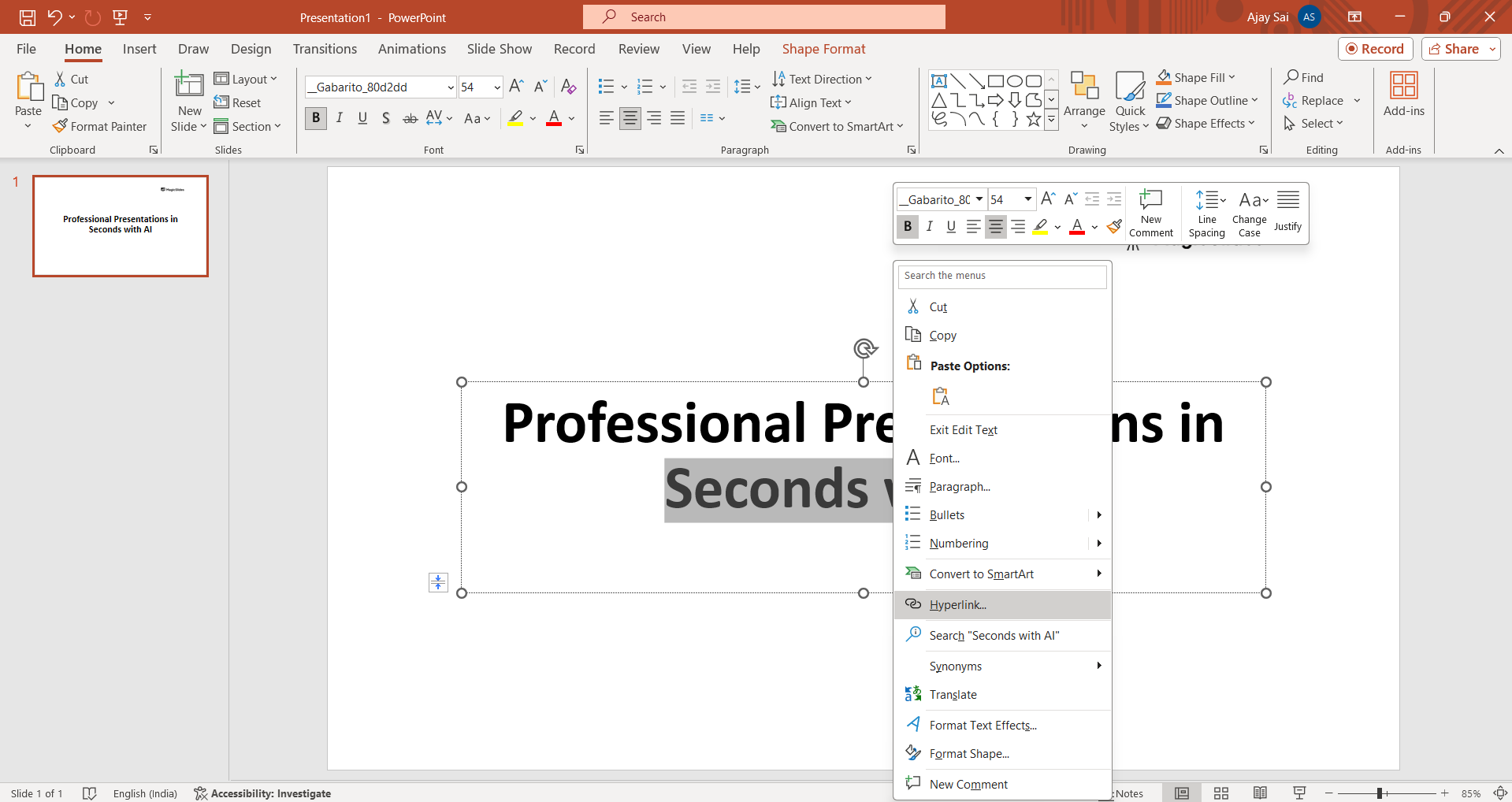Click the Clear All Formatting icon
This screenshot has height=802, width=1512.
point(568,87)
